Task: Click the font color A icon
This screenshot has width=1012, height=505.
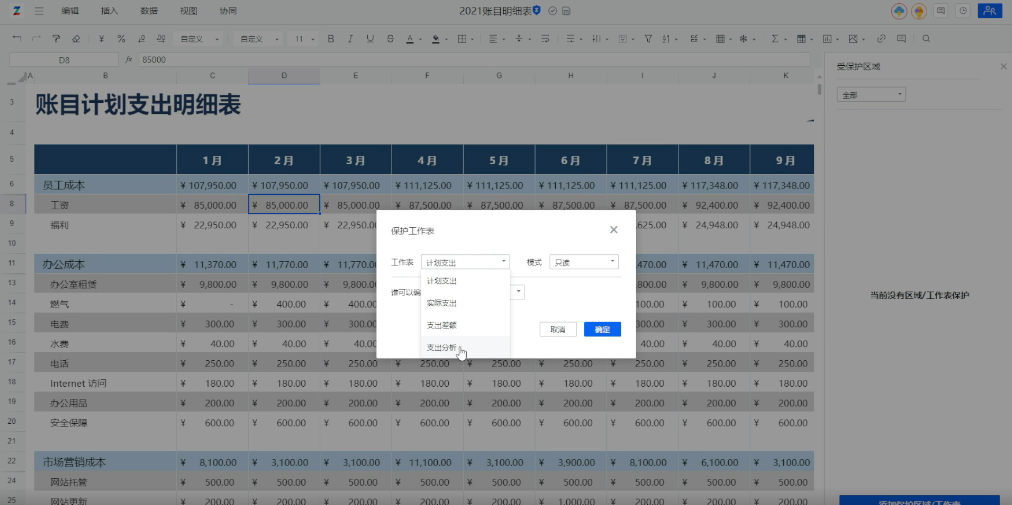Action: click(x=410, y=39)
